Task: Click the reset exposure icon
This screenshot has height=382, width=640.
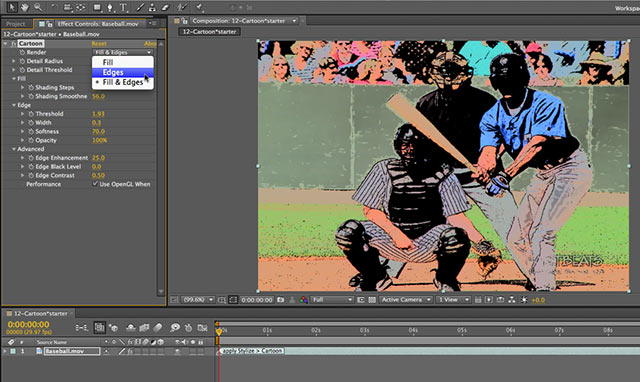Action: (x=524, y=300)
